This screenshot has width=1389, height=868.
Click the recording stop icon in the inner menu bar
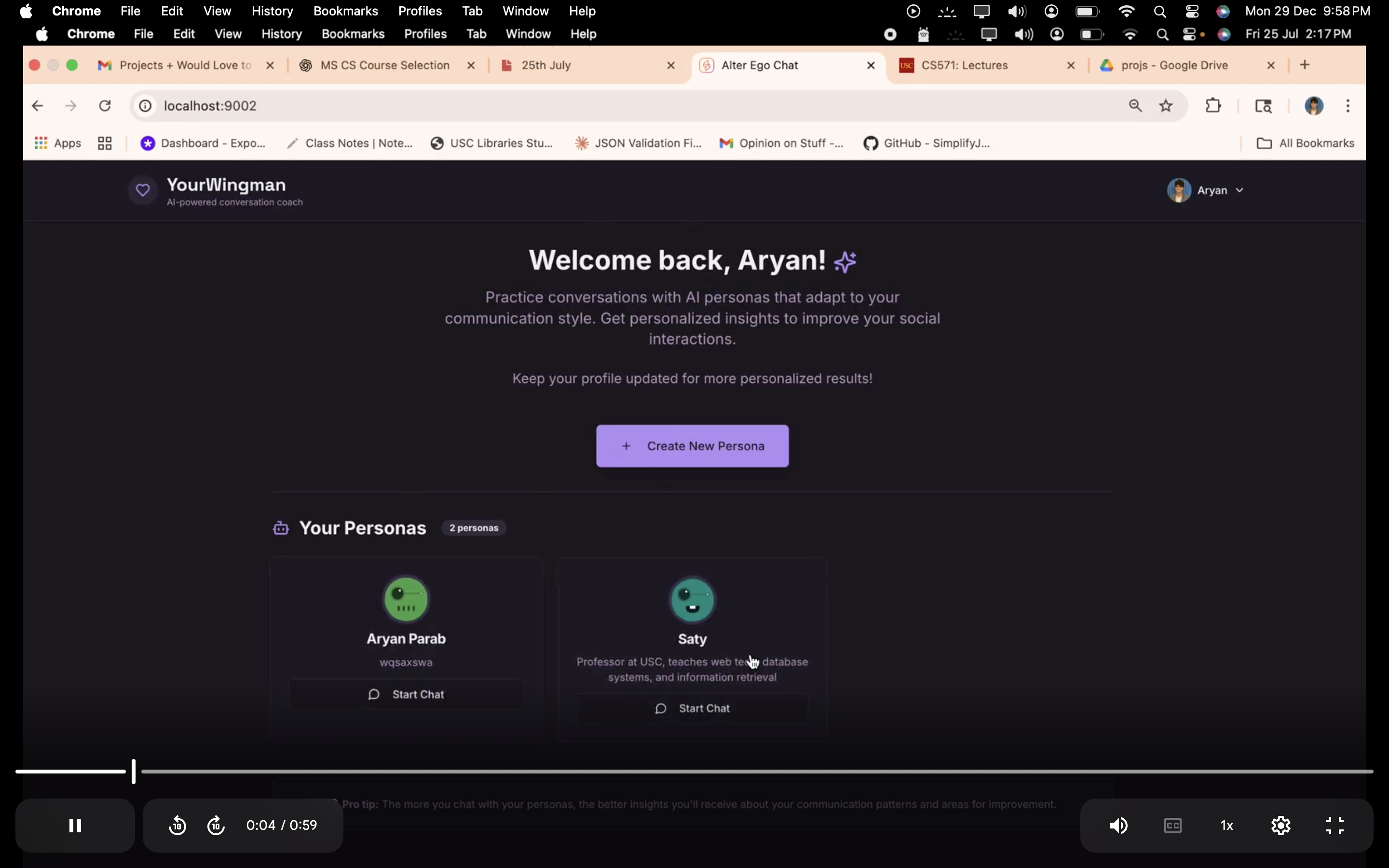click(890, 34)
